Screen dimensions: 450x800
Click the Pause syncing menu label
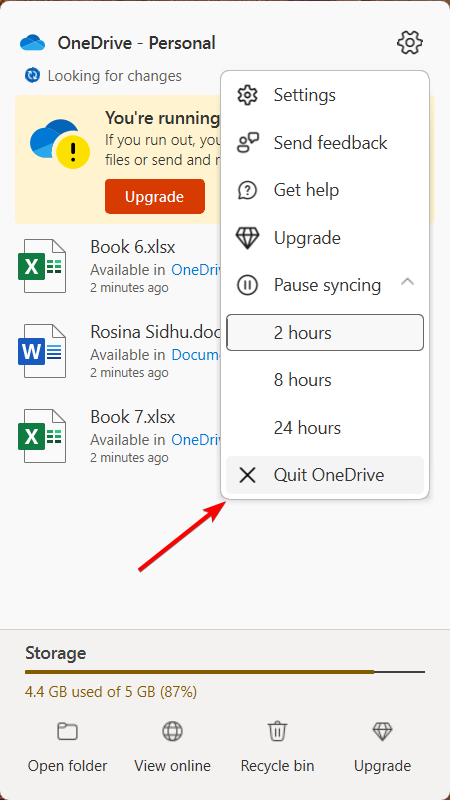click(x=328, y=285)
